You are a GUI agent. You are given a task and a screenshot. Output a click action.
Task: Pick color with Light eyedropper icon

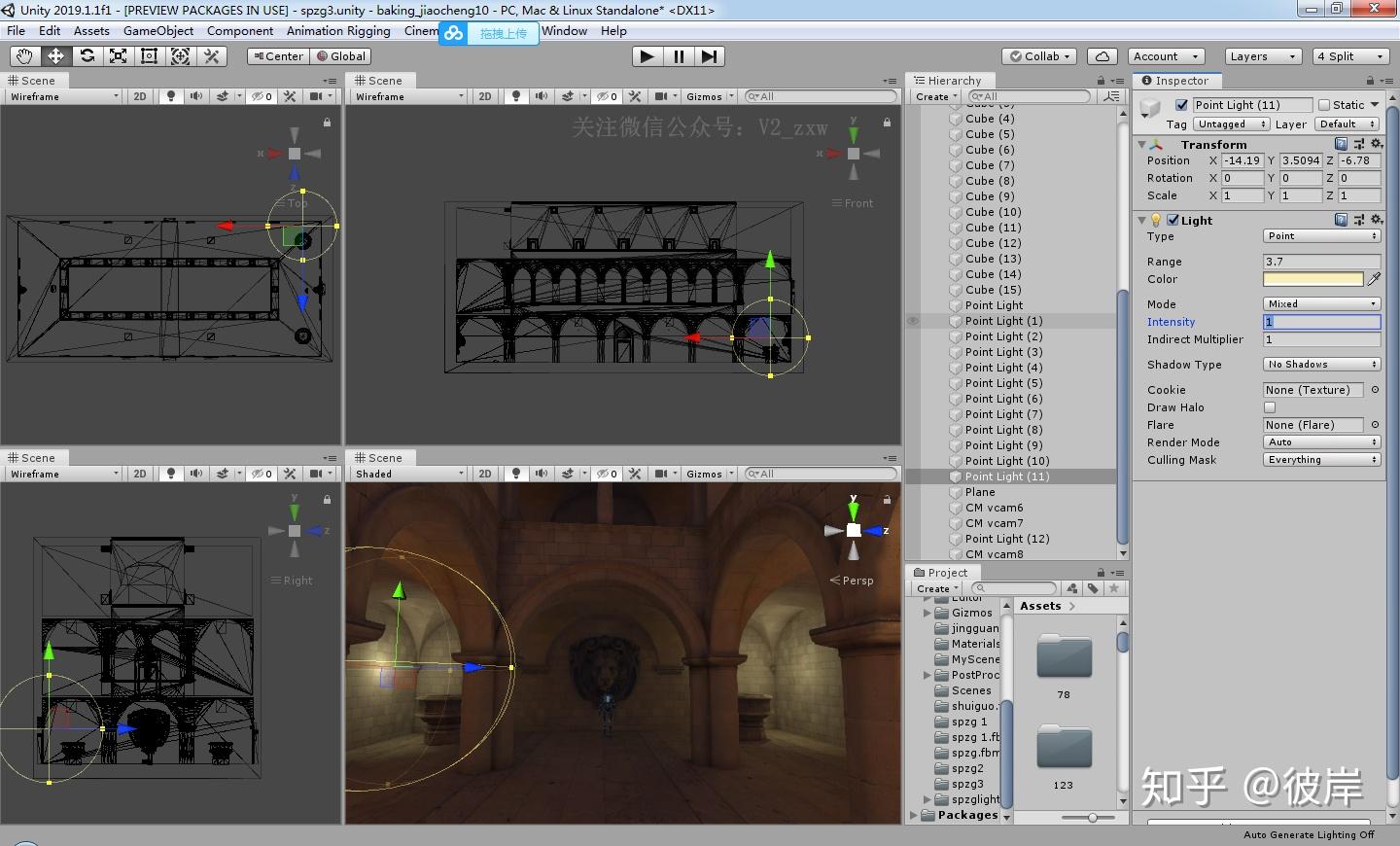click(x=1374, y=279)
